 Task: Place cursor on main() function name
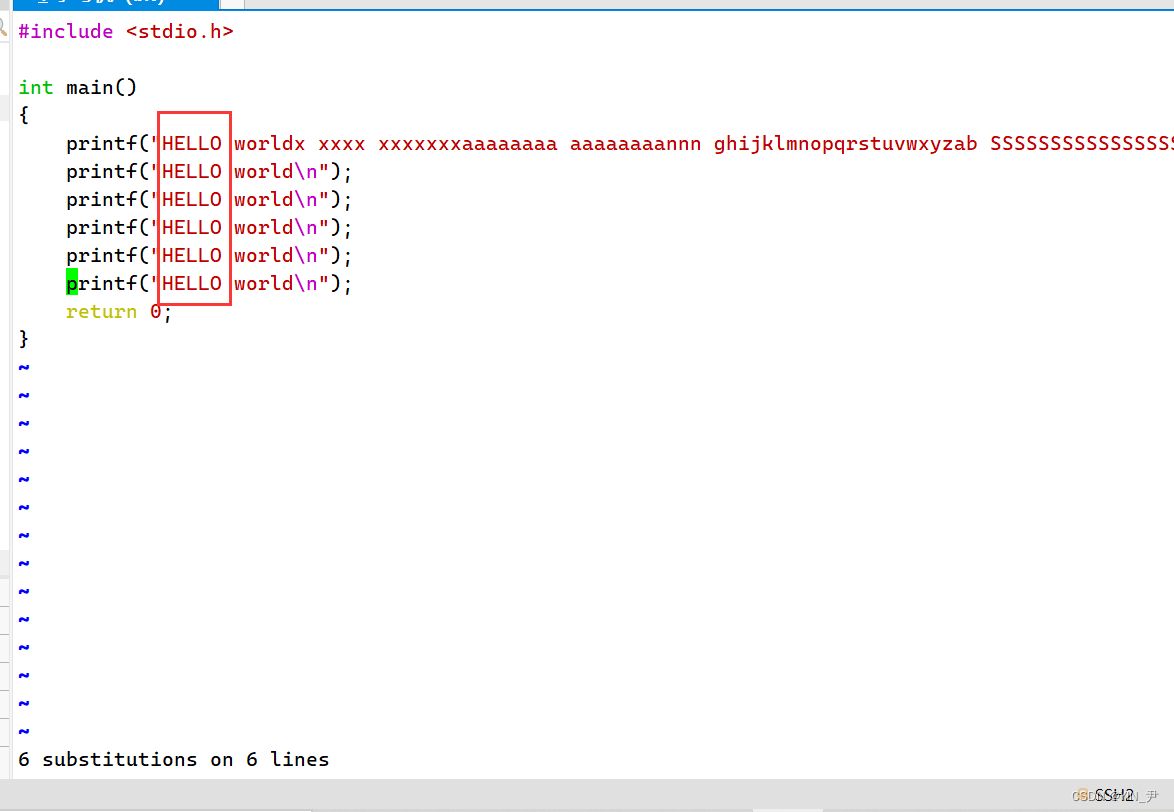tap(101, 88)
